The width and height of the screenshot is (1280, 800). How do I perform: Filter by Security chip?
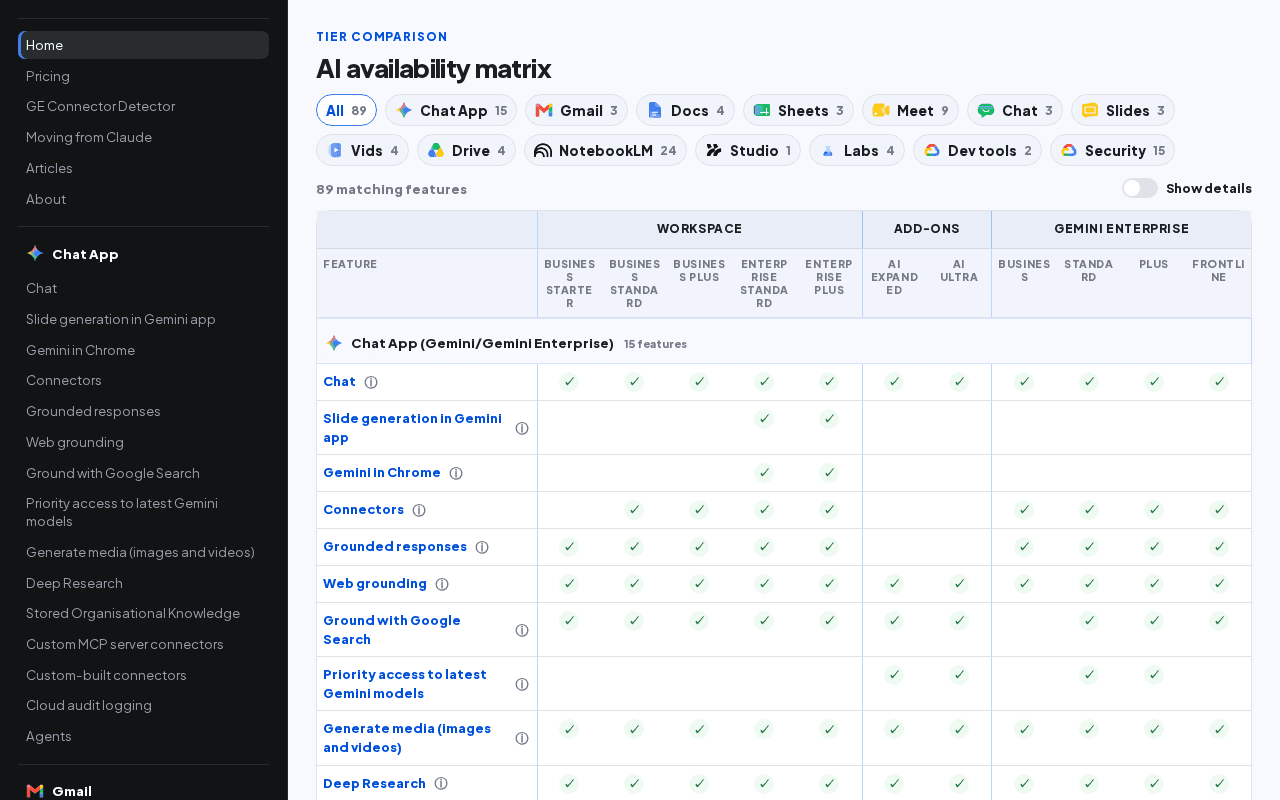[1112, 150]
